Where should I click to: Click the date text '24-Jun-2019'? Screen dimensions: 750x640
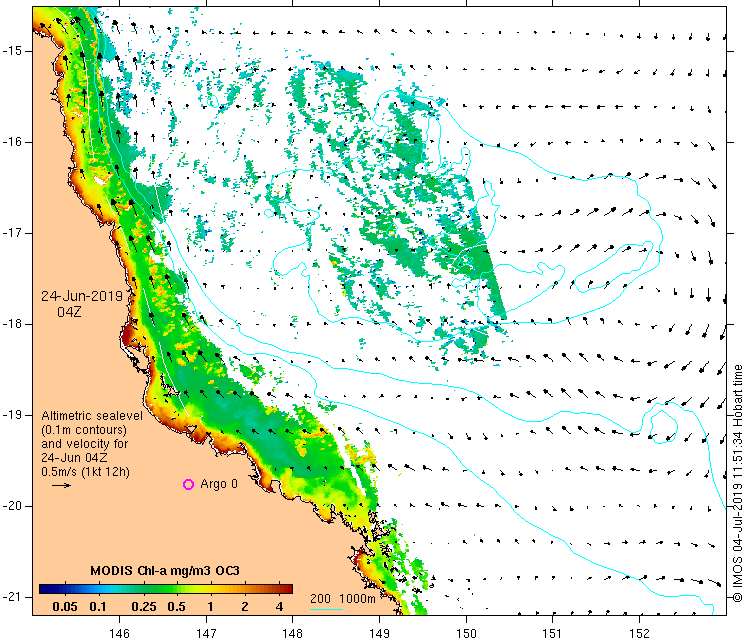[82, 296]
